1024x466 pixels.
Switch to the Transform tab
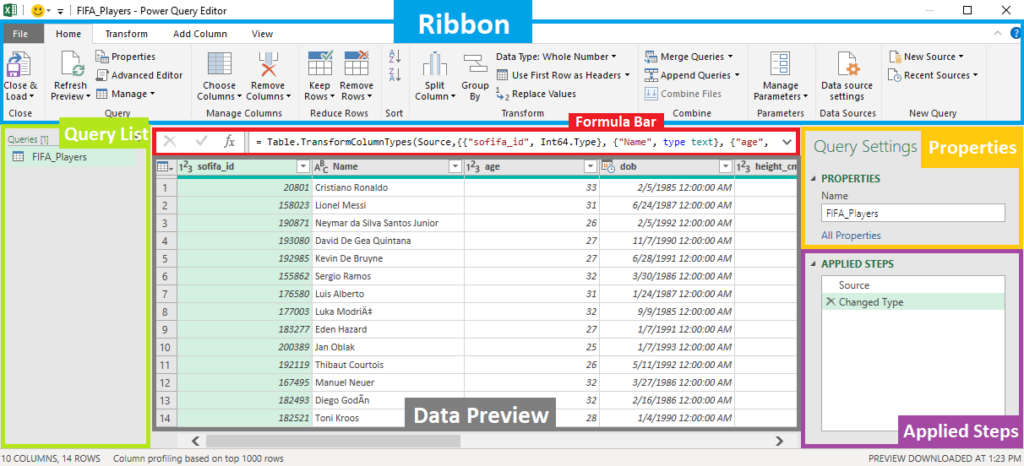[x=125, y=33]
